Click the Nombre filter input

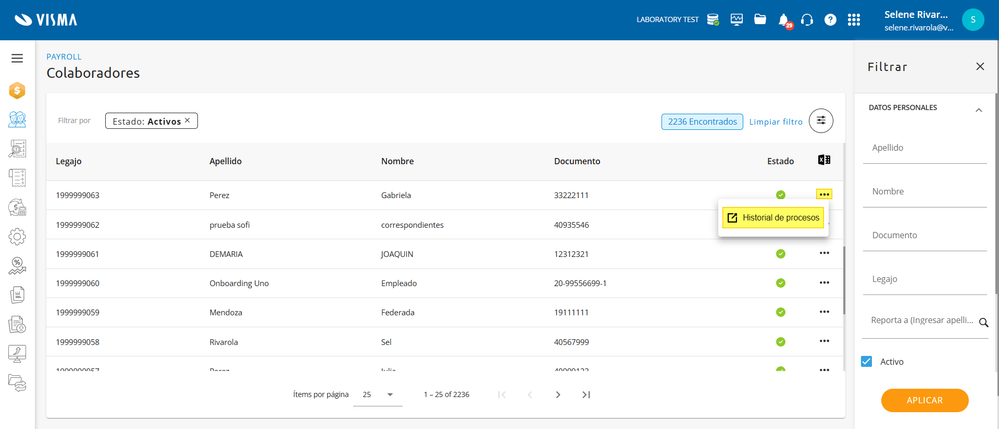click(x=925, y=192)
